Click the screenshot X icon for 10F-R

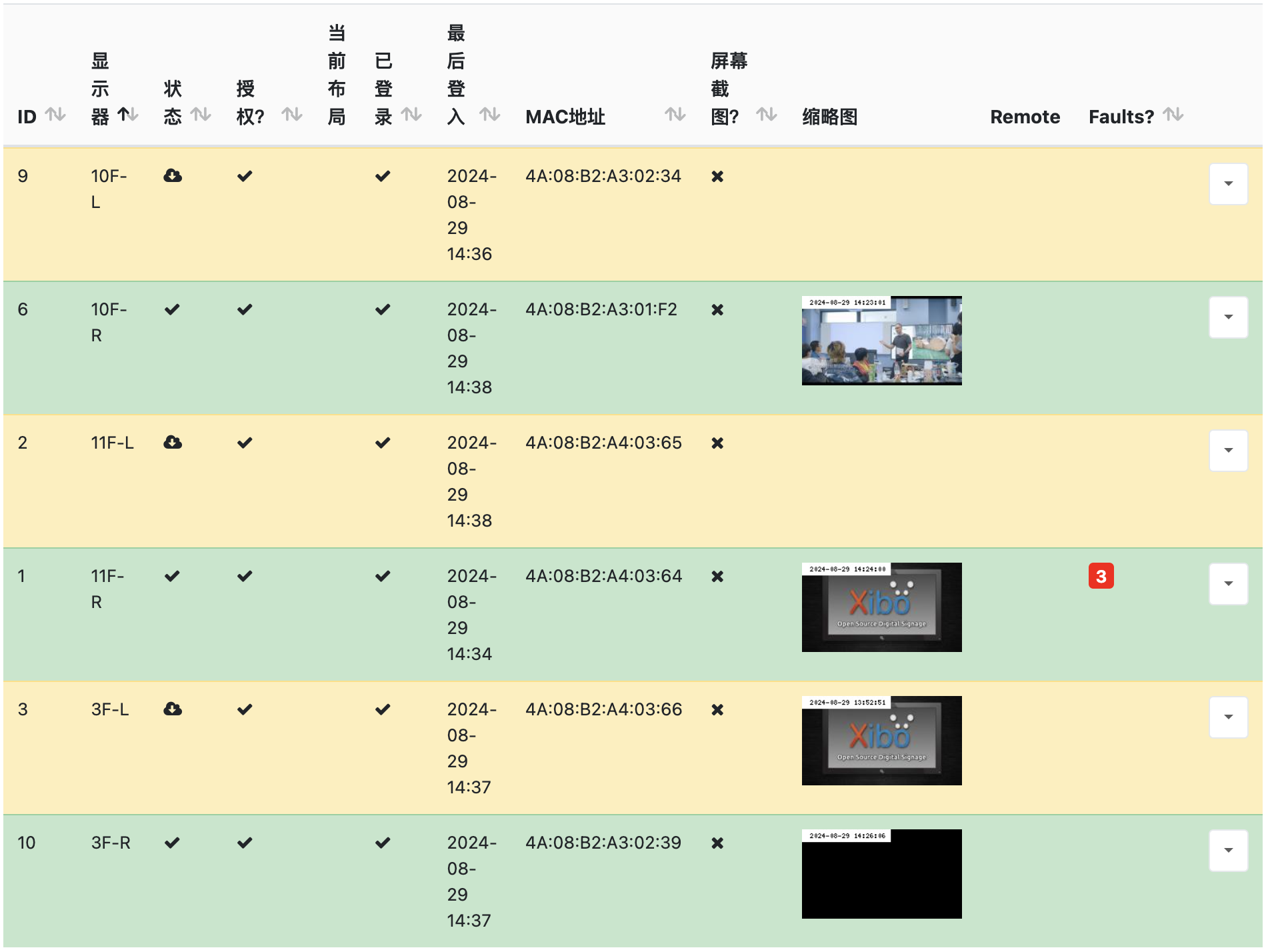717,310
